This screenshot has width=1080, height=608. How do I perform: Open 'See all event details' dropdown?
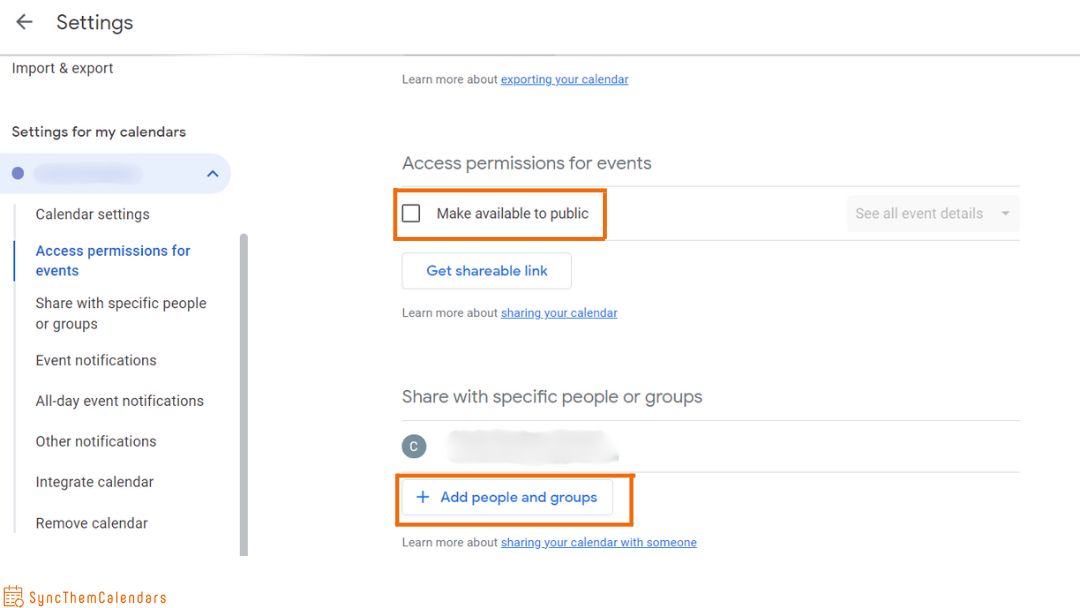(x=932, y=214)
